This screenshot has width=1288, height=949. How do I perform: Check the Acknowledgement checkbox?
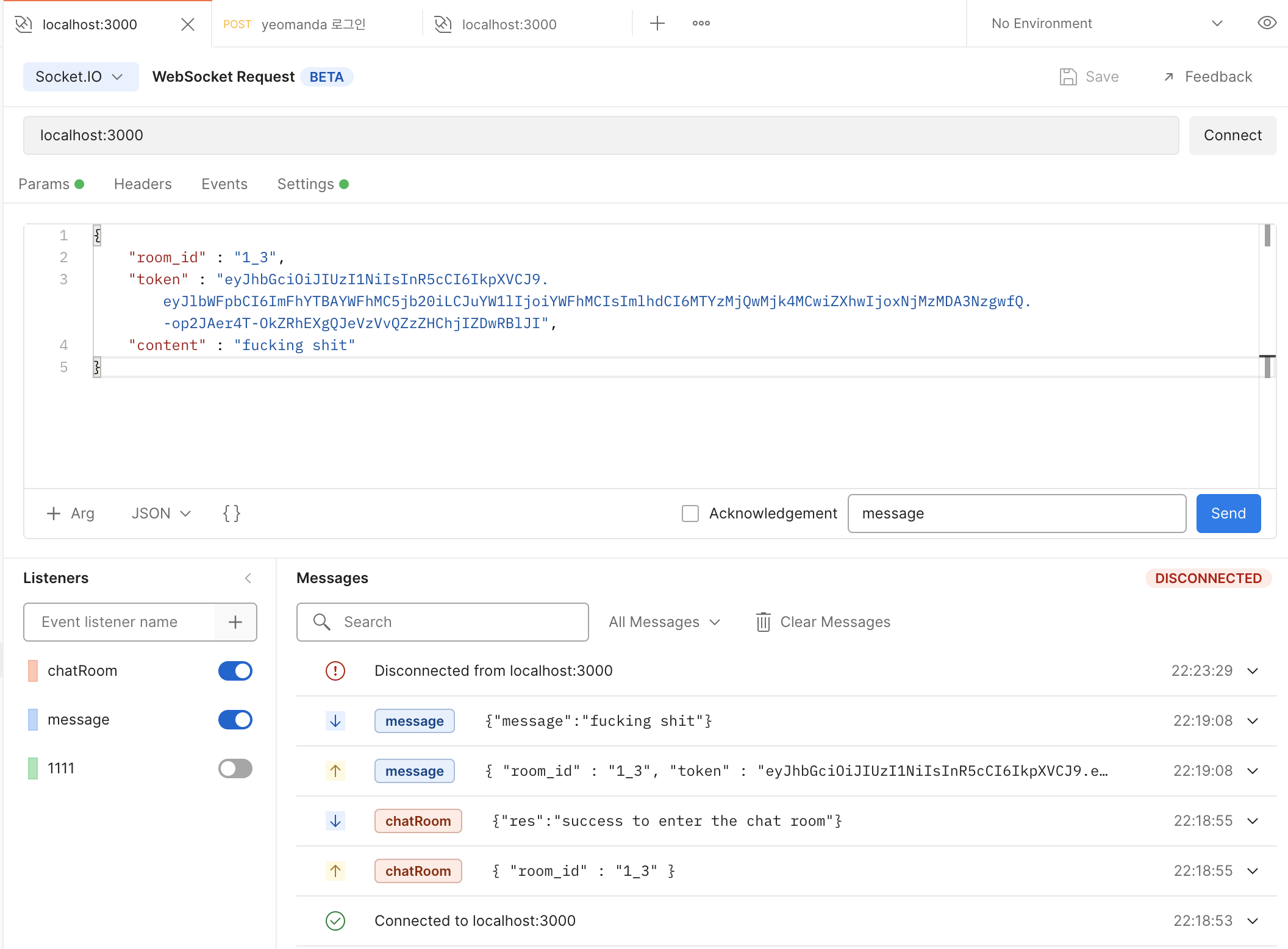pyautogui.click(x=690, y=514)
